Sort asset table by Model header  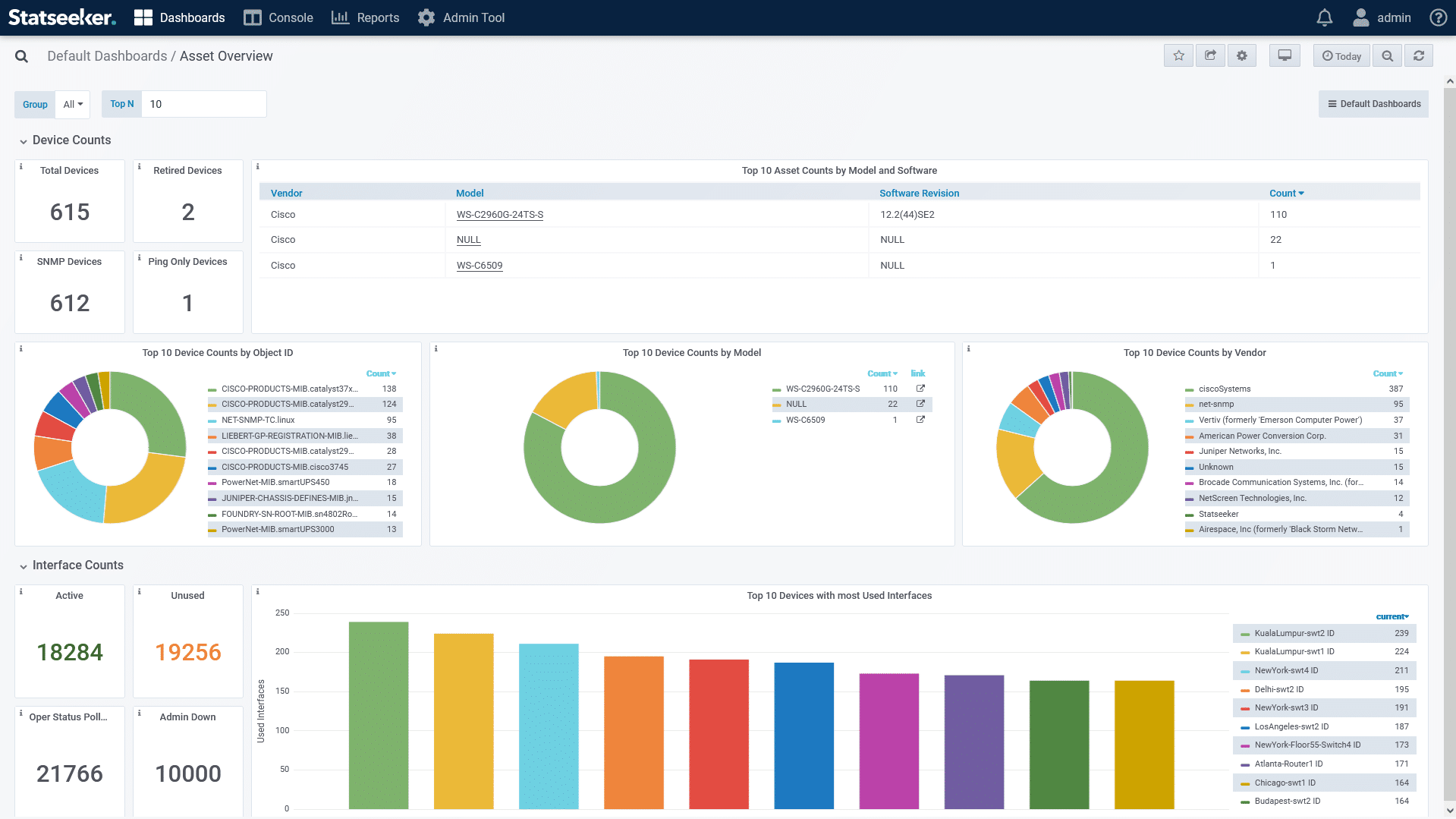470,194
